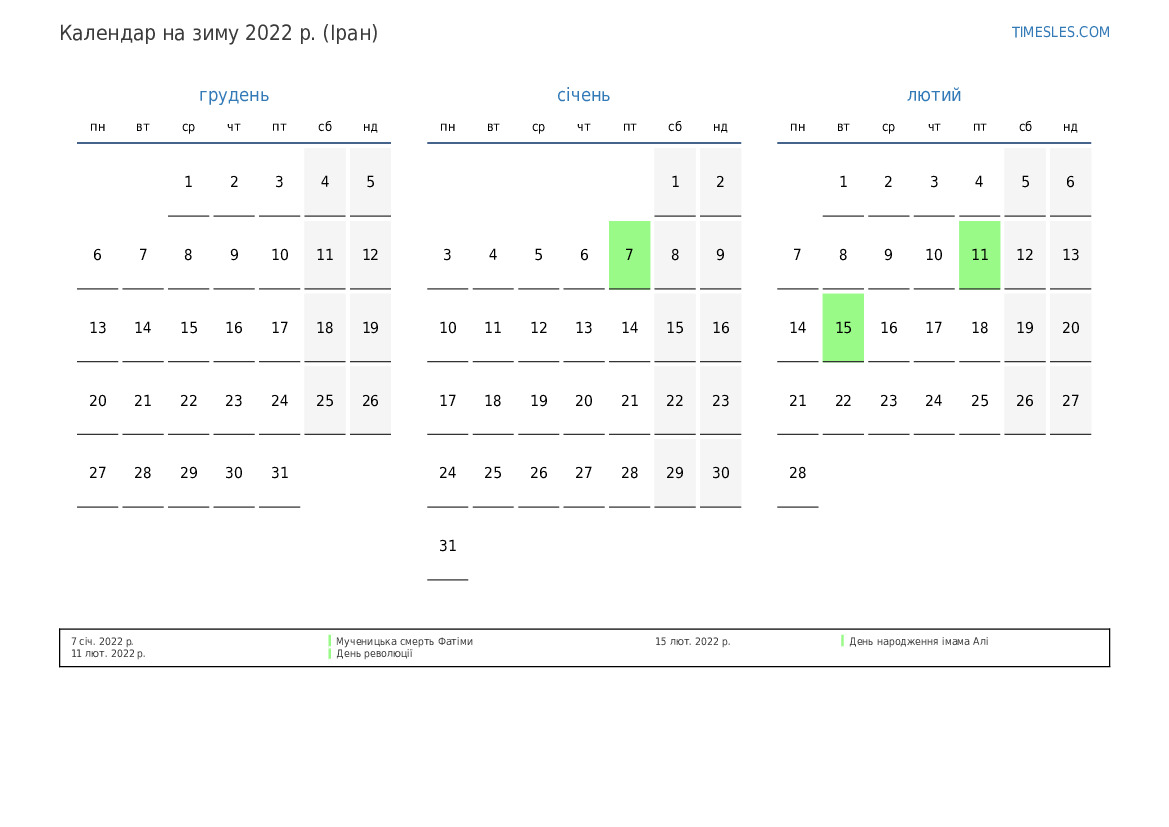Image resolution: width=1169 pixels, height=827 pixels.
Task: Click the 31 in the січень calendar
Action: pos(447,546)
